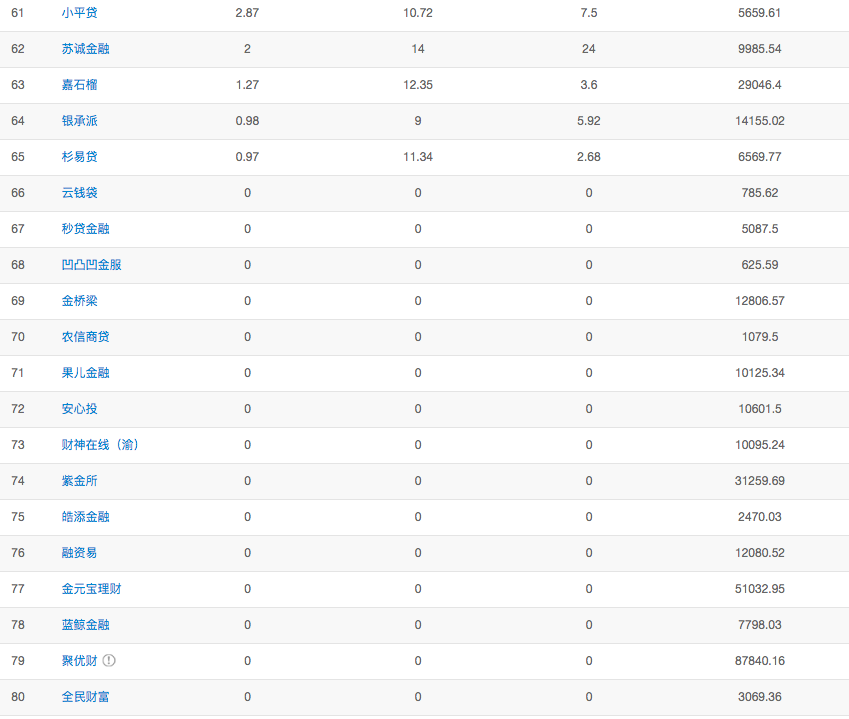Select the amount 12806.57 for 金桥梁
Image resolution: width=849 pixels, height=719 pixels.
click(760, 301)
